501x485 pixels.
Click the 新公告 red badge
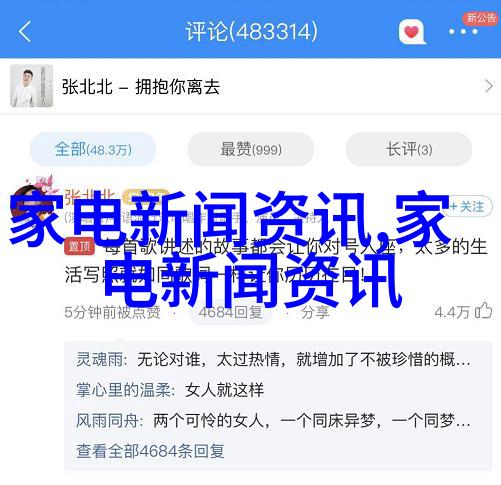479,18
